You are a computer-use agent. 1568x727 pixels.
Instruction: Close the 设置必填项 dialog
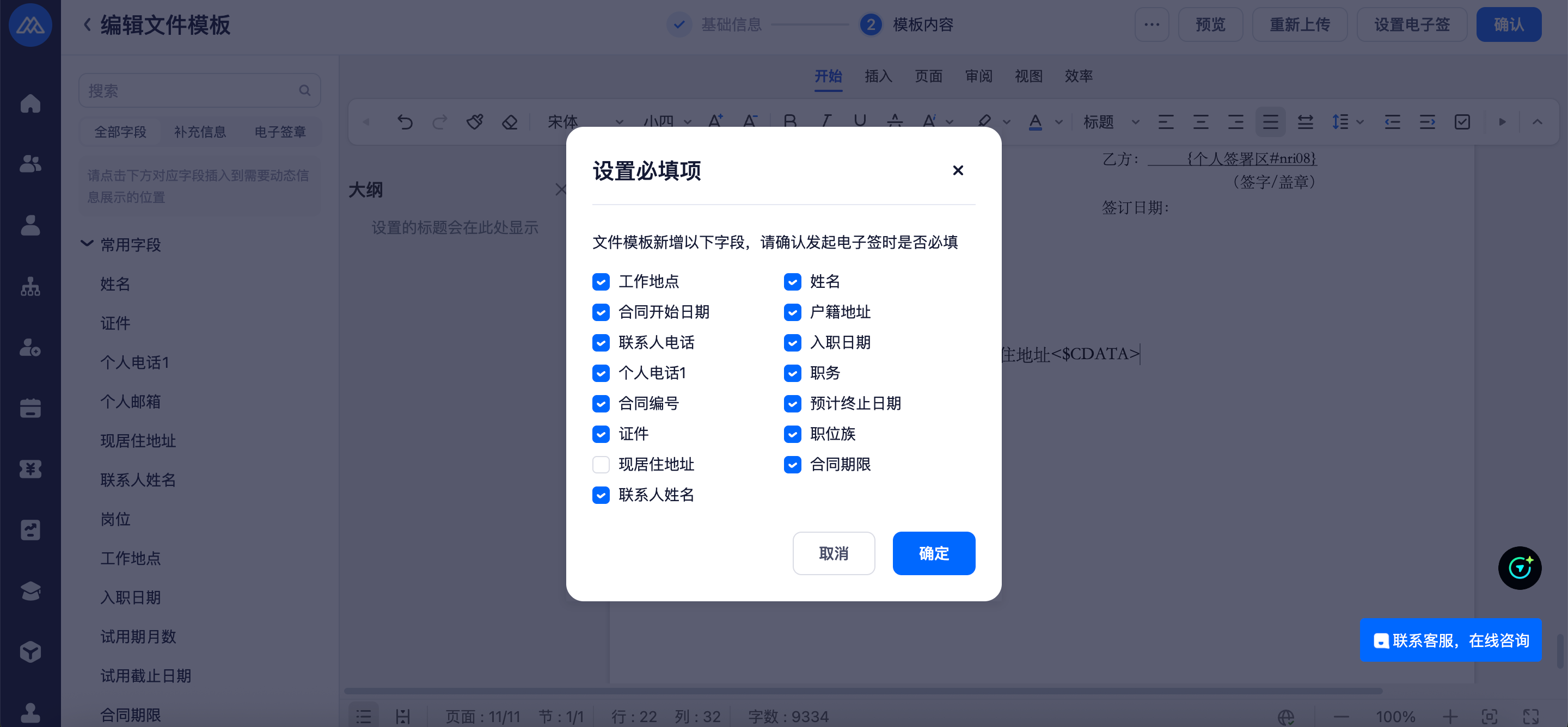pos(958,170)
